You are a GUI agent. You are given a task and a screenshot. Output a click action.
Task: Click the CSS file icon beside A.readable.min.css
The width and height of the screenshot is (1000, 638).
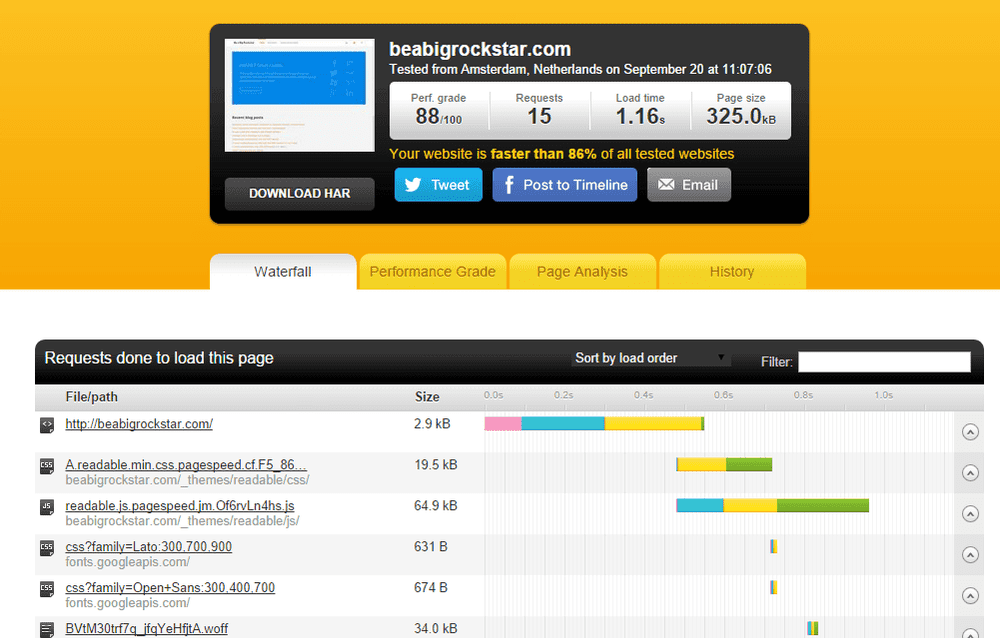point(47,466)
